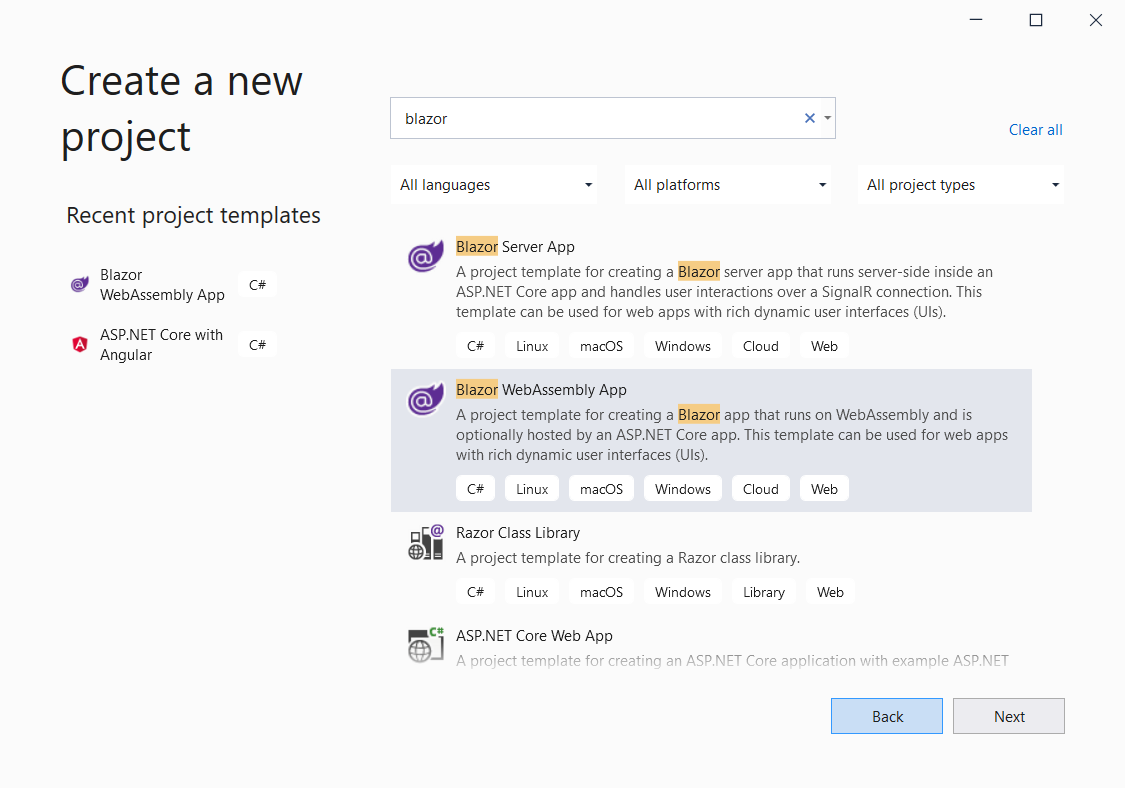Expand the search history arrow
This screenshot has height=788, width=1125.
click(826, 117)
